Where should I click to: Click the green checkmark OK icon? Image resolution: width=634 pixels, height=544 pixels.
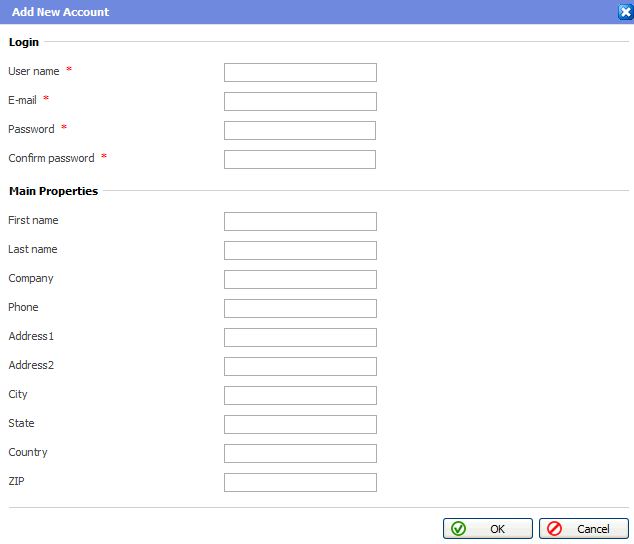pos(459,528)
